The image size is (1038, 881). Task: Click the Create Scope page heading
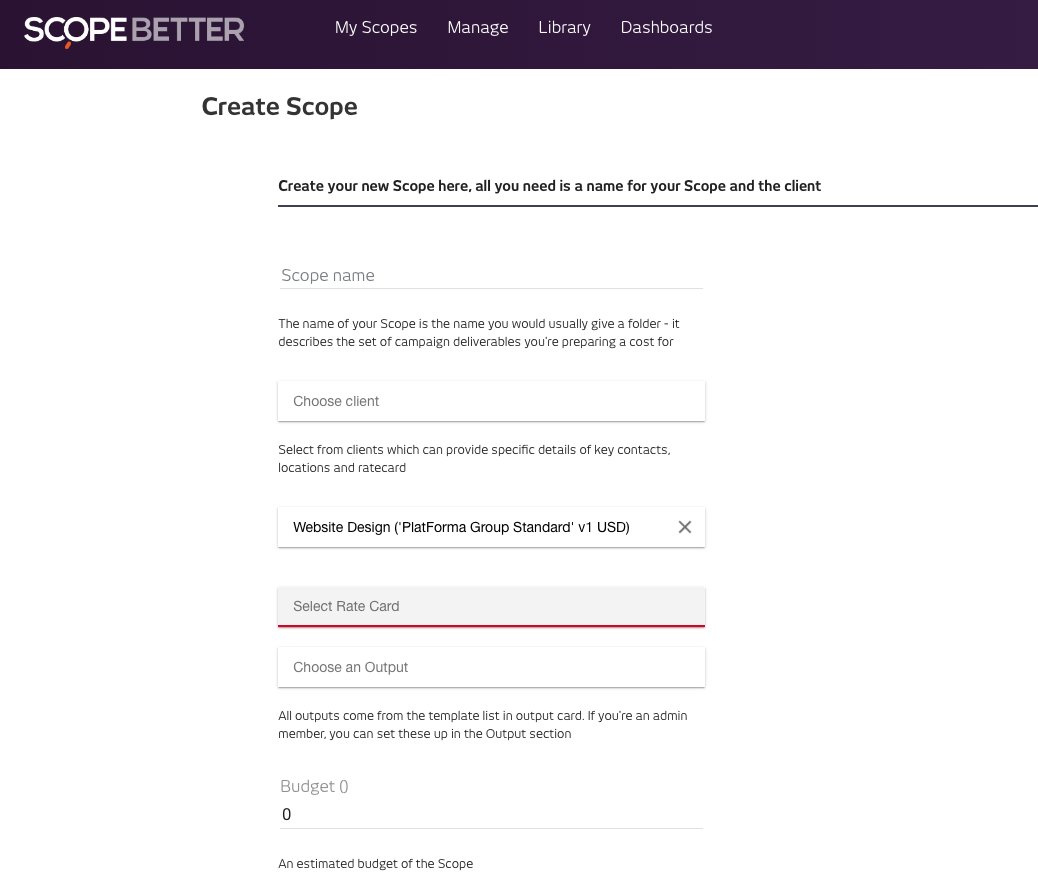[279, 107]
